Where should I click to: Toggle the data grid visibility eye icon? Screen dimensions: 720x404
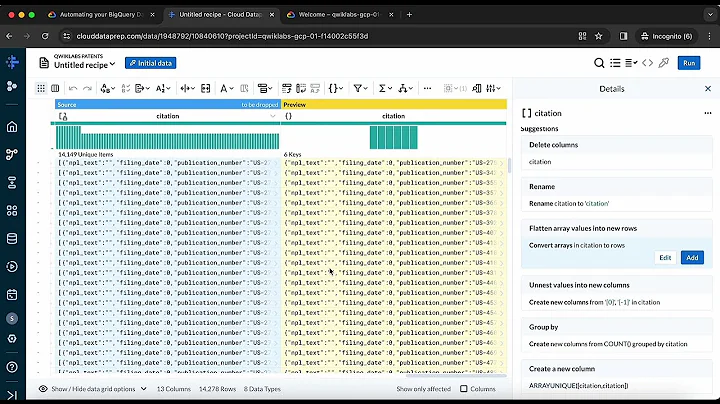click(x=43, y=389)
